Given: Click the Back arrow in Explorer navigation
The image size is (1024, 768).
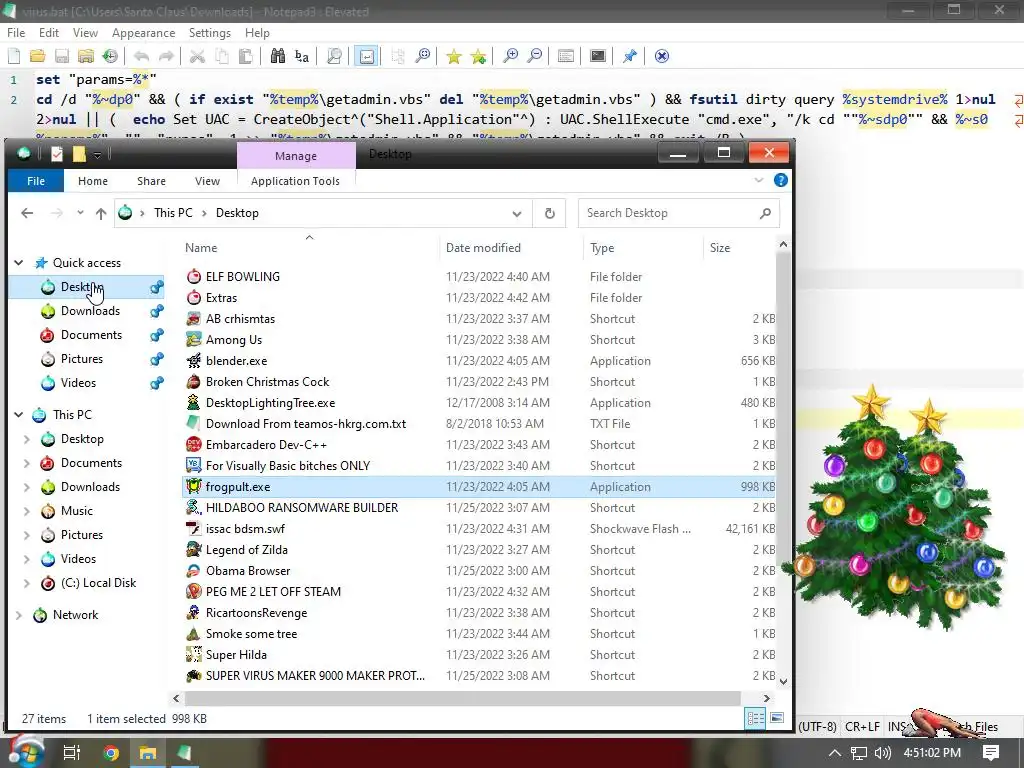Looking at the screenshot, I should coord(27,213).
